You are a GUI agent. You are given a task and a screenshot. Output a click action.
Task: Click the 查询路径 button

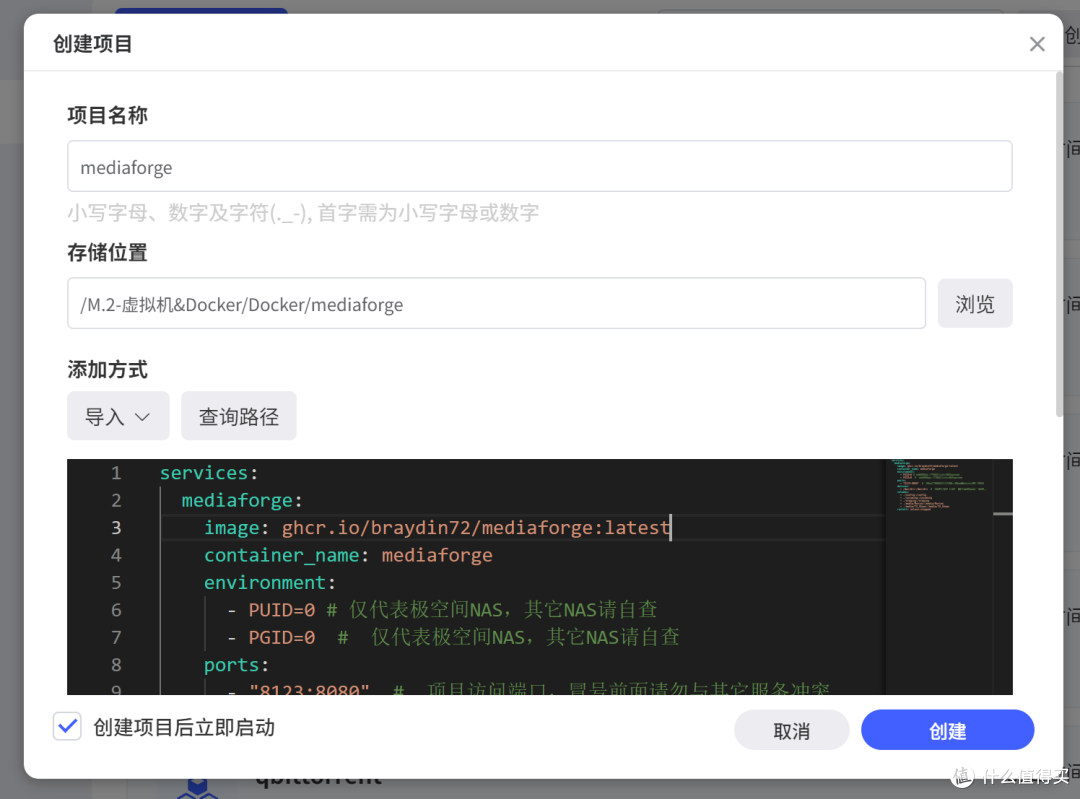[x=238, y=416]
